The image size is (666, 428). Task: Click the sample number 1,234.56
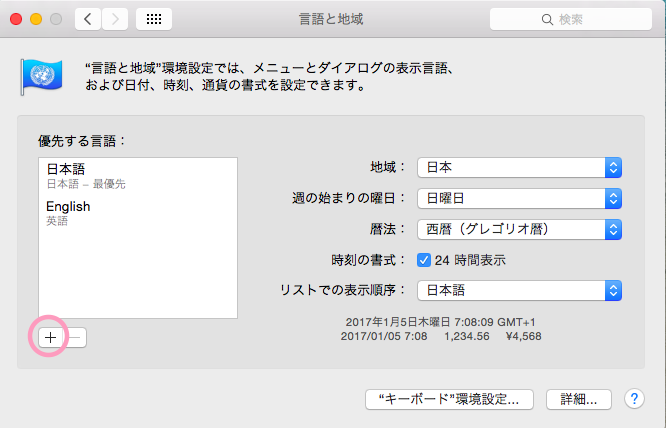[x=467, y=336]
